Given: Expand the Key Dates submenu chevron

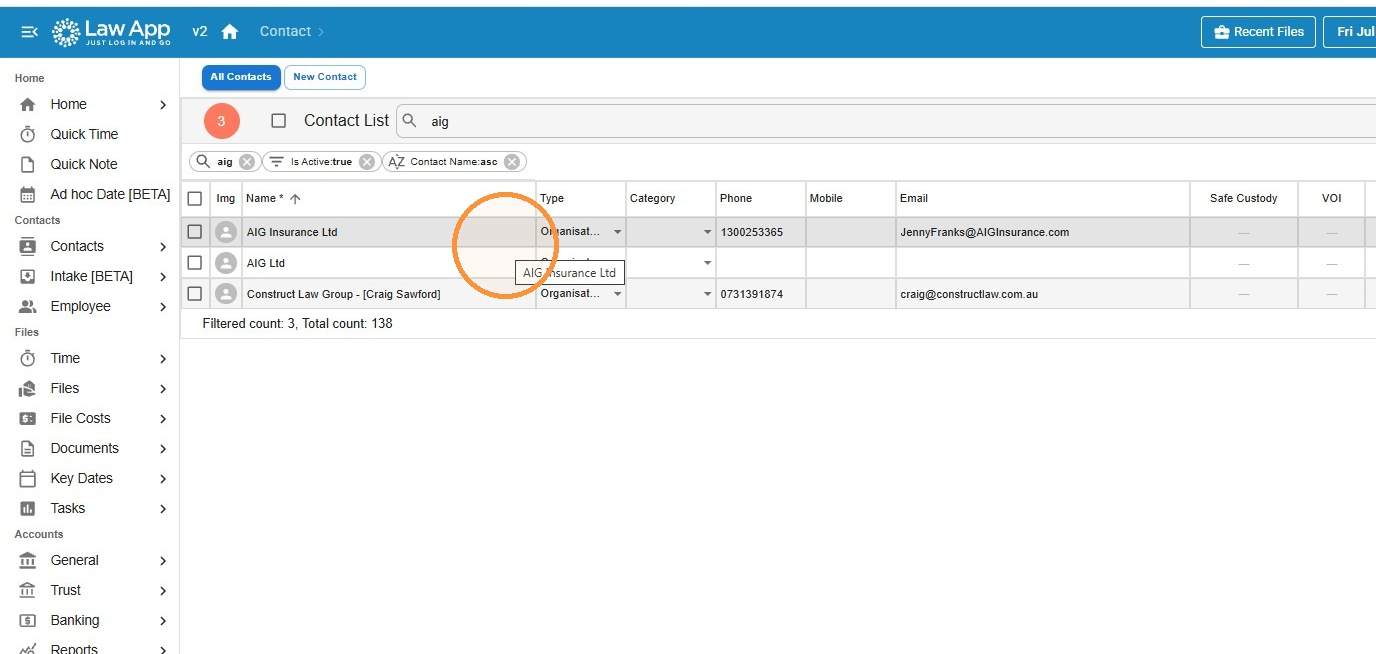Looking at the screenshot, I should point(163,478).
